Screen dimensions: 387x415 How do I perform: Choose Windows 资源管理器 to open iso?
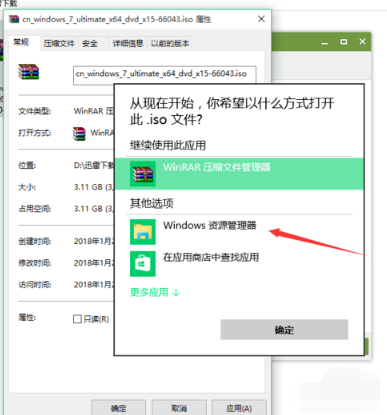coord(239,232)
